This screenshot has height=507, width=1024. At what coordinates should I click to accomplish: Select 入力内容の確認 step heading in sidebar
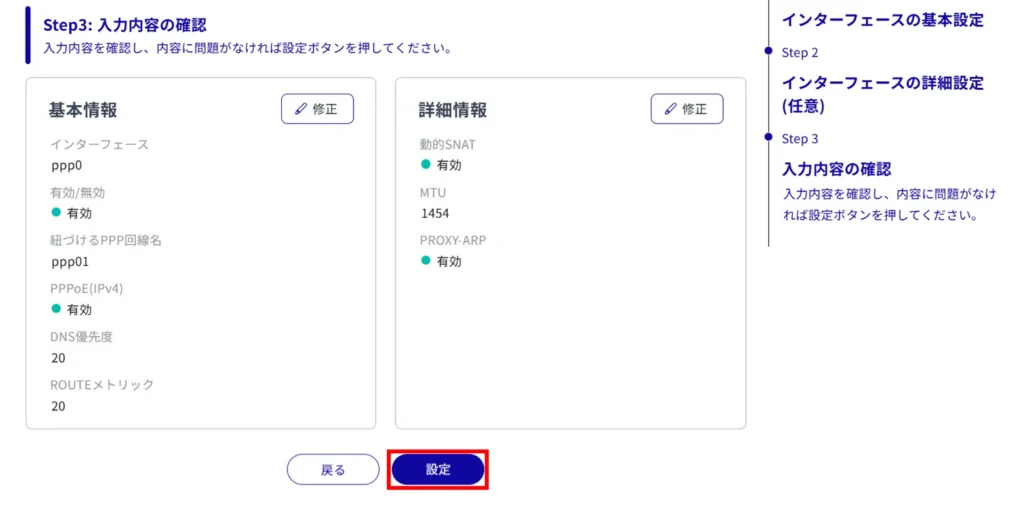click(836, 169)
